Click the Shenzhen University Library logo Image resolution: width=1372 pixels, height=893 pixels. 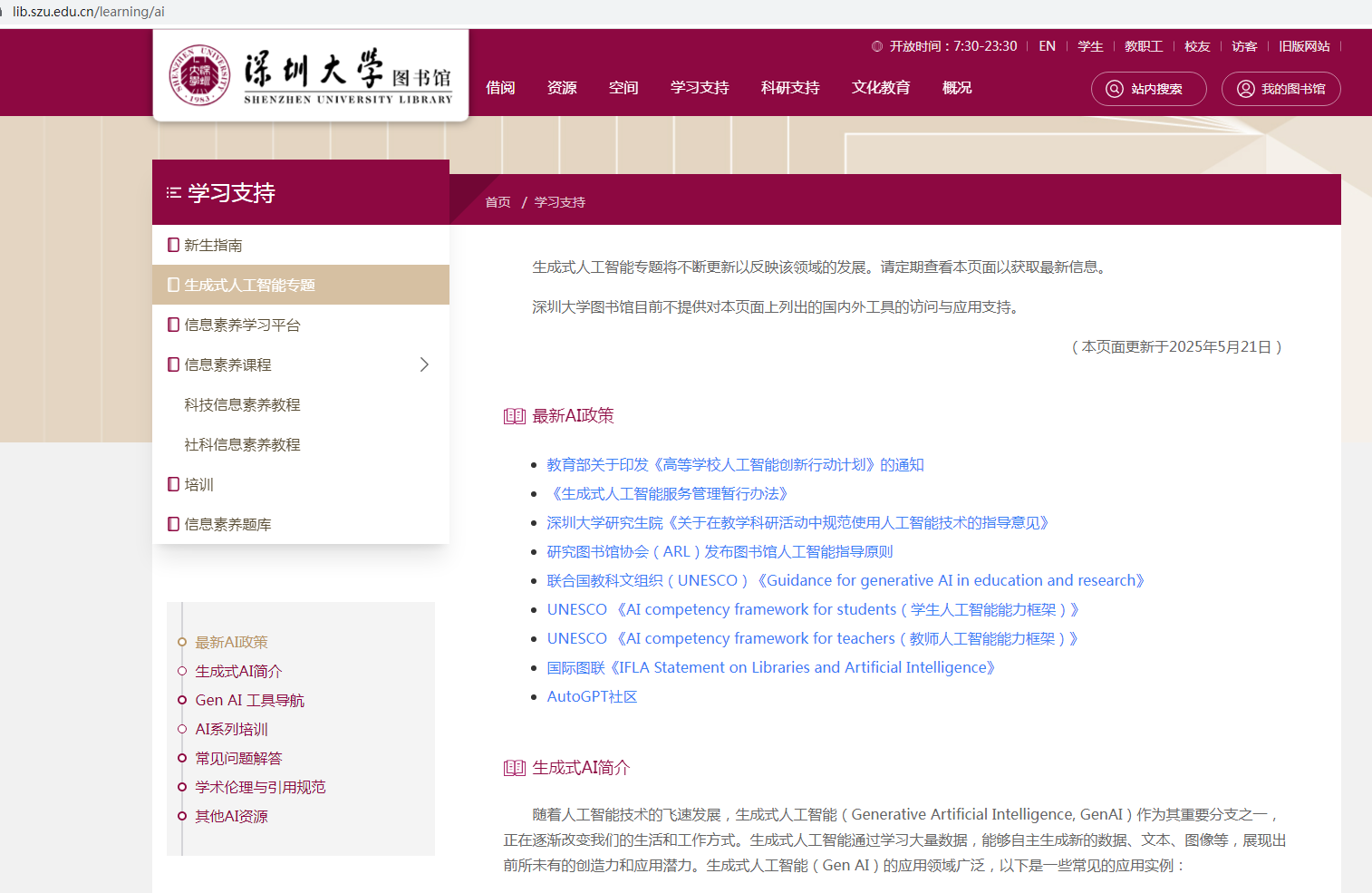(x=311, y=75)
